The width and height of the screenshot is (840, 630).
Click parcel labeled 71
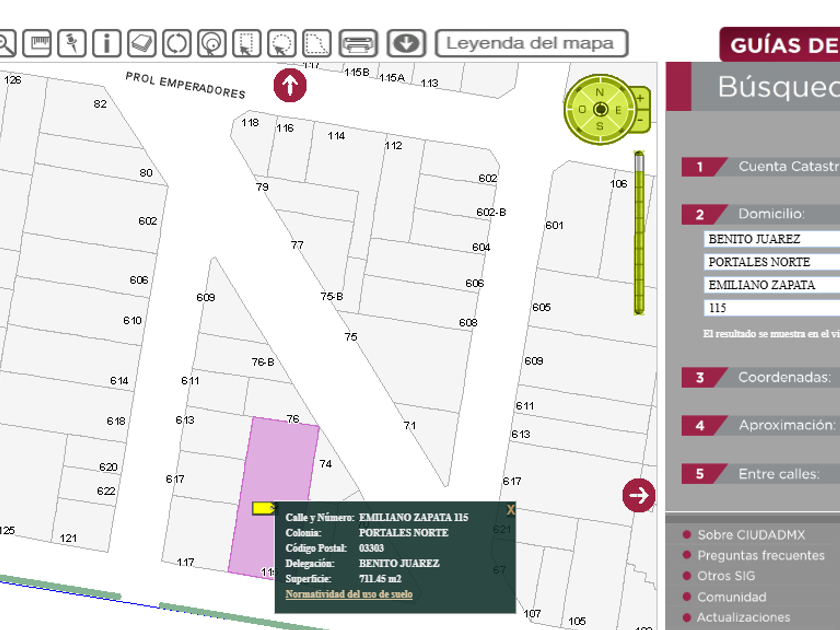tap(410, 426)
